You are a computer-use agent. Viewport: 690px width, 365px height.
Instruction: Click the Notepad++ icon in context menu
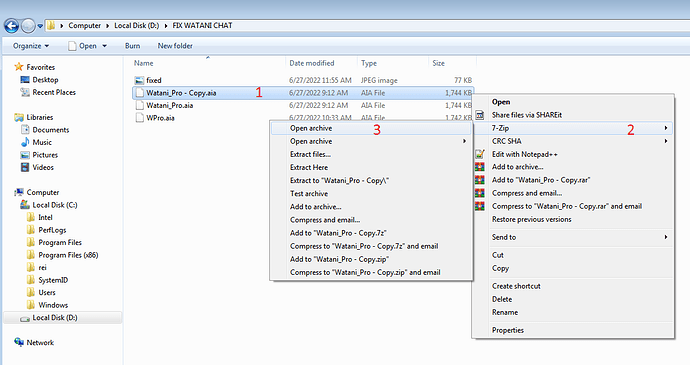(480, 154)
